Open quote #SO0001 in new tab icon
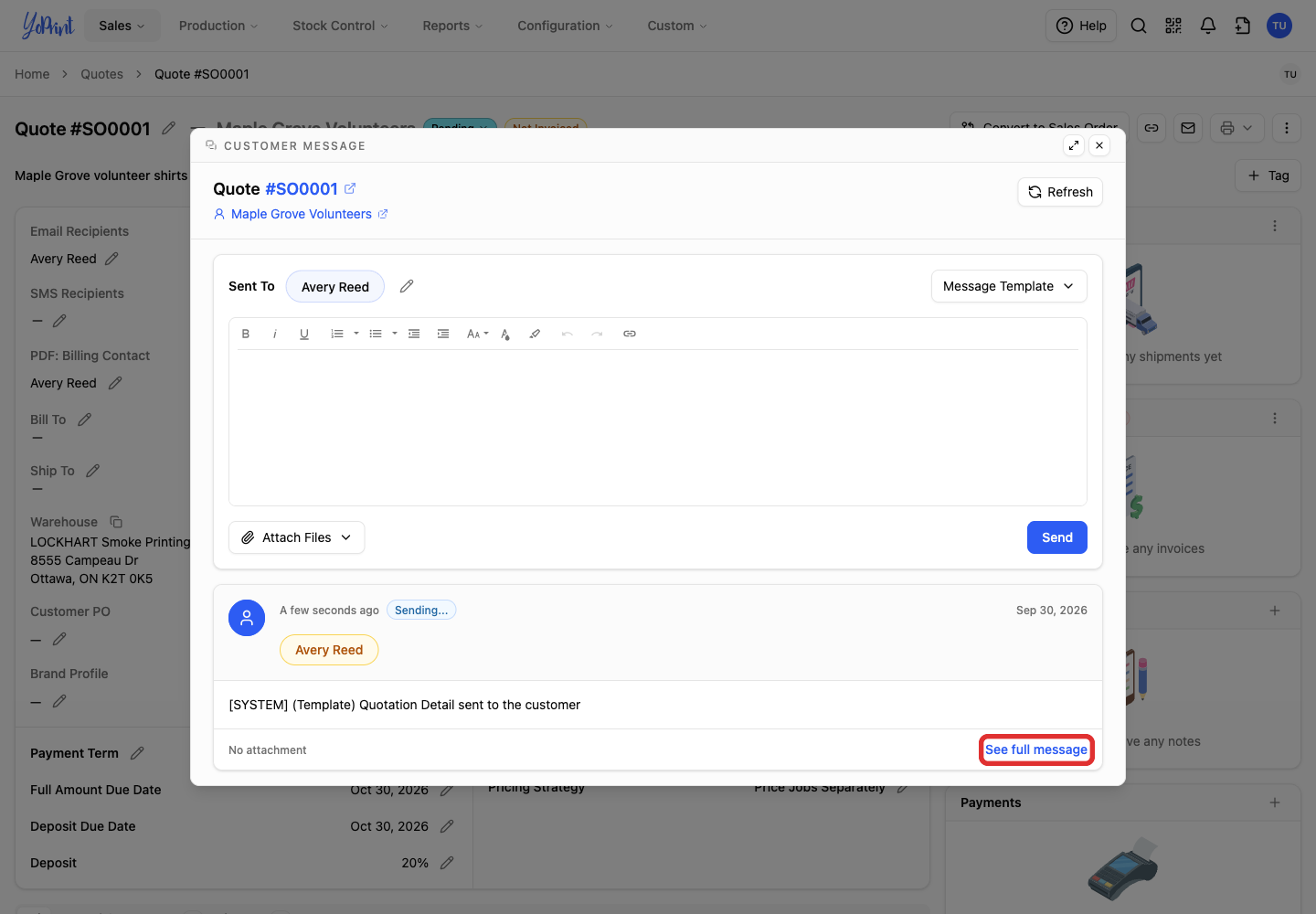 [350, 188]
